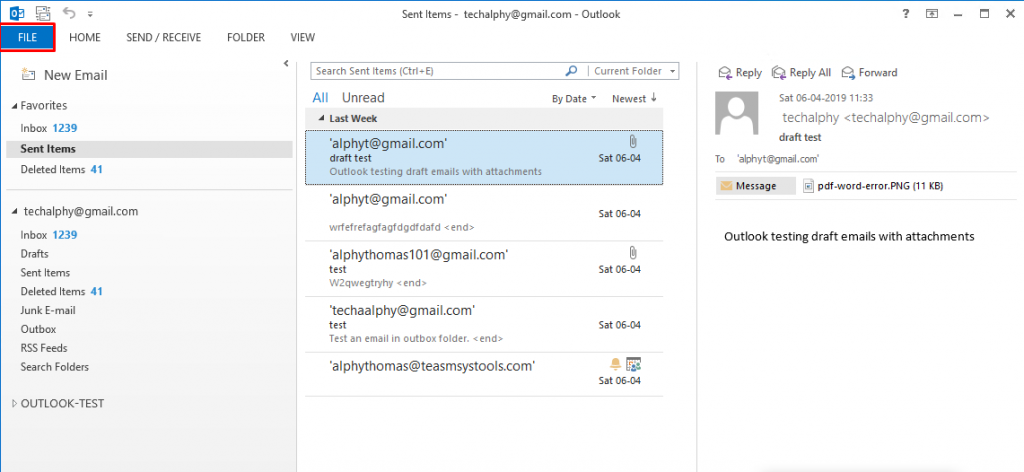Open the Current Folder scope dropdown
This screenshot has width=1024, height=472.
(635, 71)
